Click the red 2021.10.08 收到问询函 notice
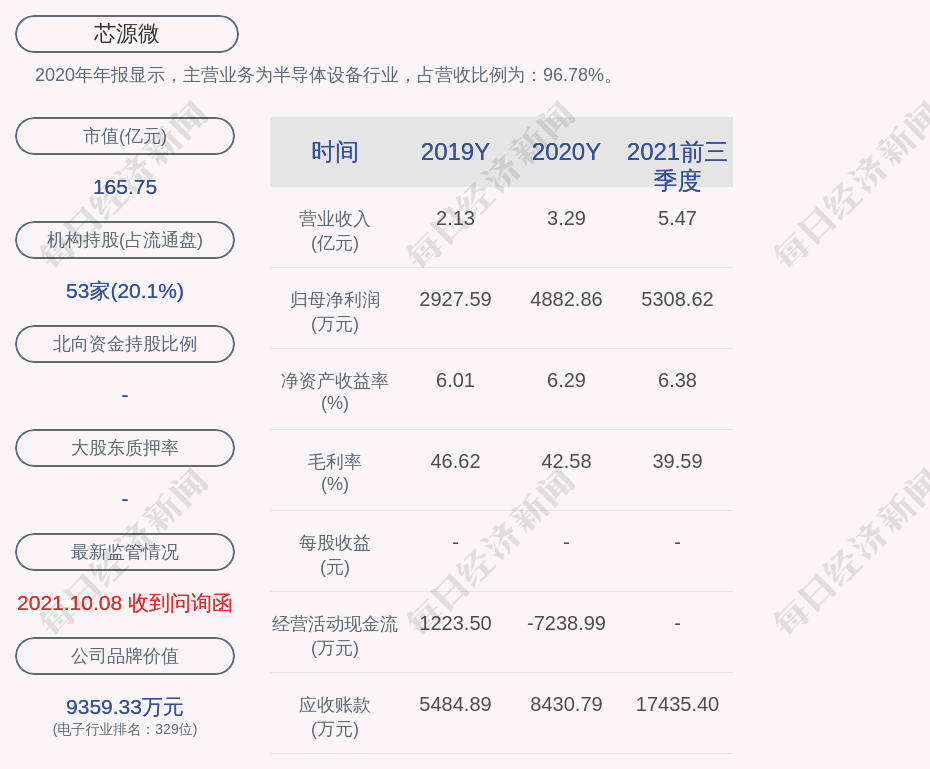 pyautogui.click(x=125, y=603)
